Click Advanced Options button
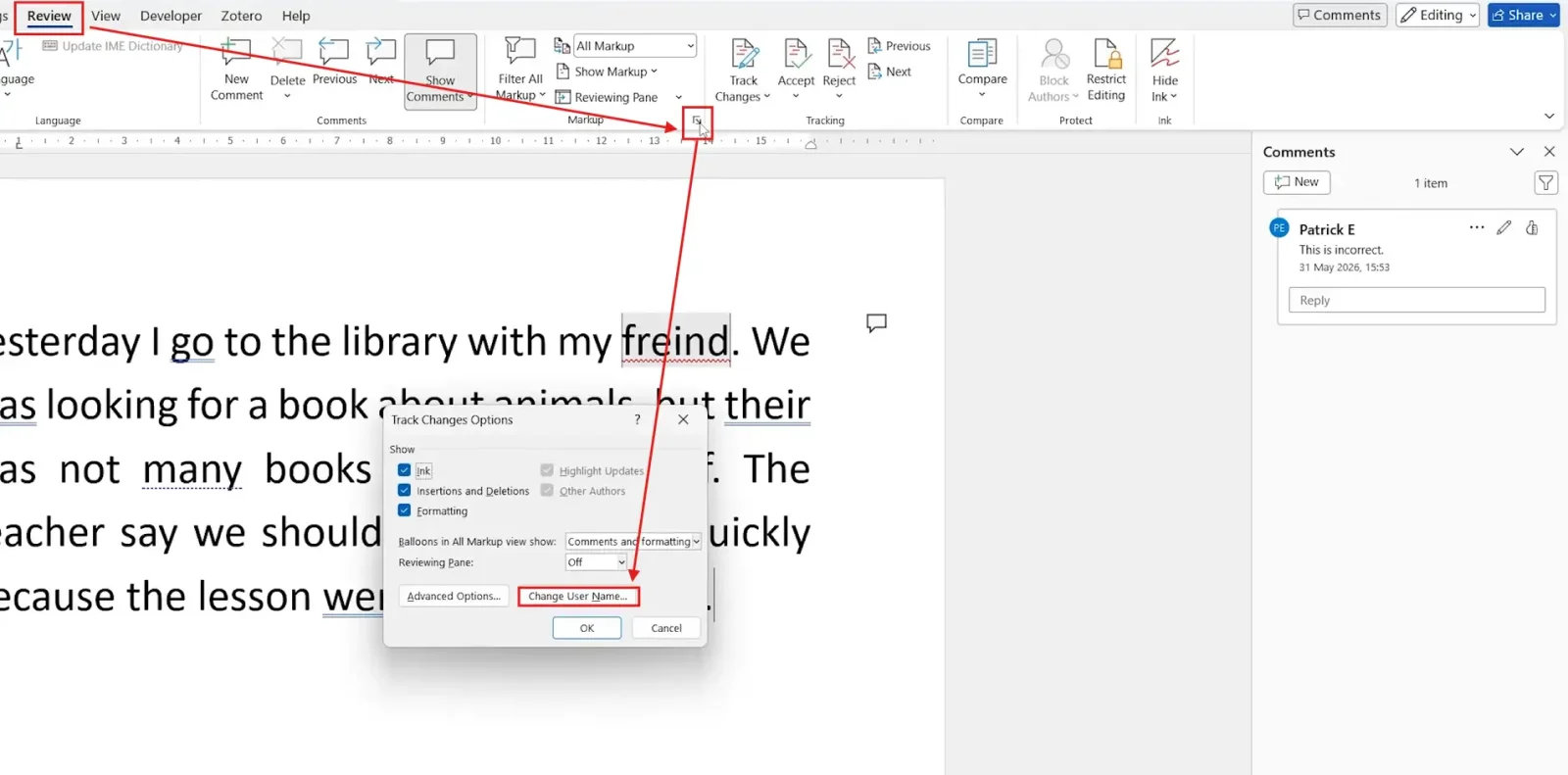 click(x=454, y=596)
